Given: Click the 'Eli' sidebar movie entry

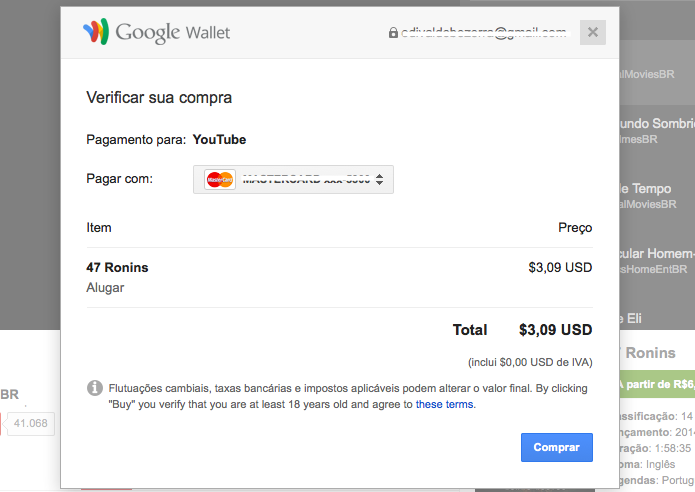Looking at the screenshot, I should 630,318.
